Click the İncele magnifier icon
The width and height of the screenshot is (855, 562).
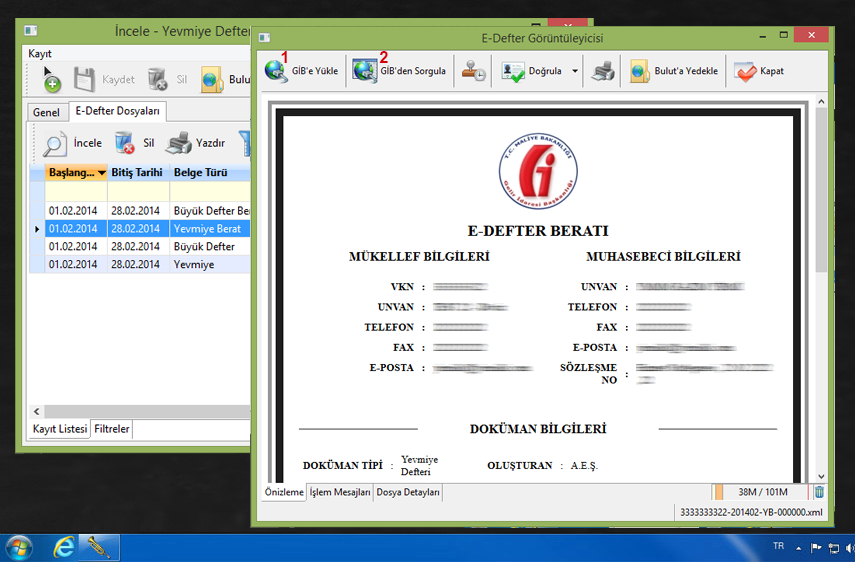click(55, 144)
